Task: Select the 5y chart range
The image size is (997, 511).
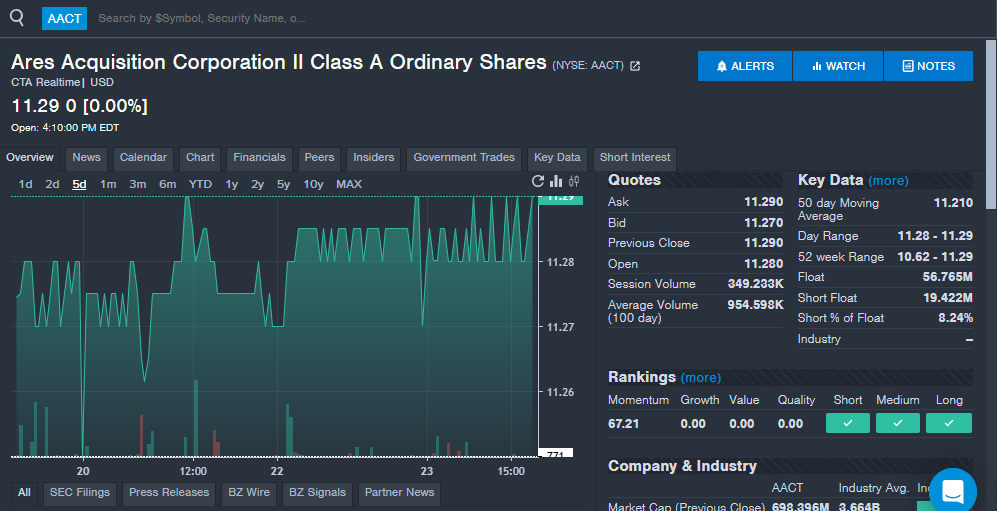Action: (x=284, y=184)
